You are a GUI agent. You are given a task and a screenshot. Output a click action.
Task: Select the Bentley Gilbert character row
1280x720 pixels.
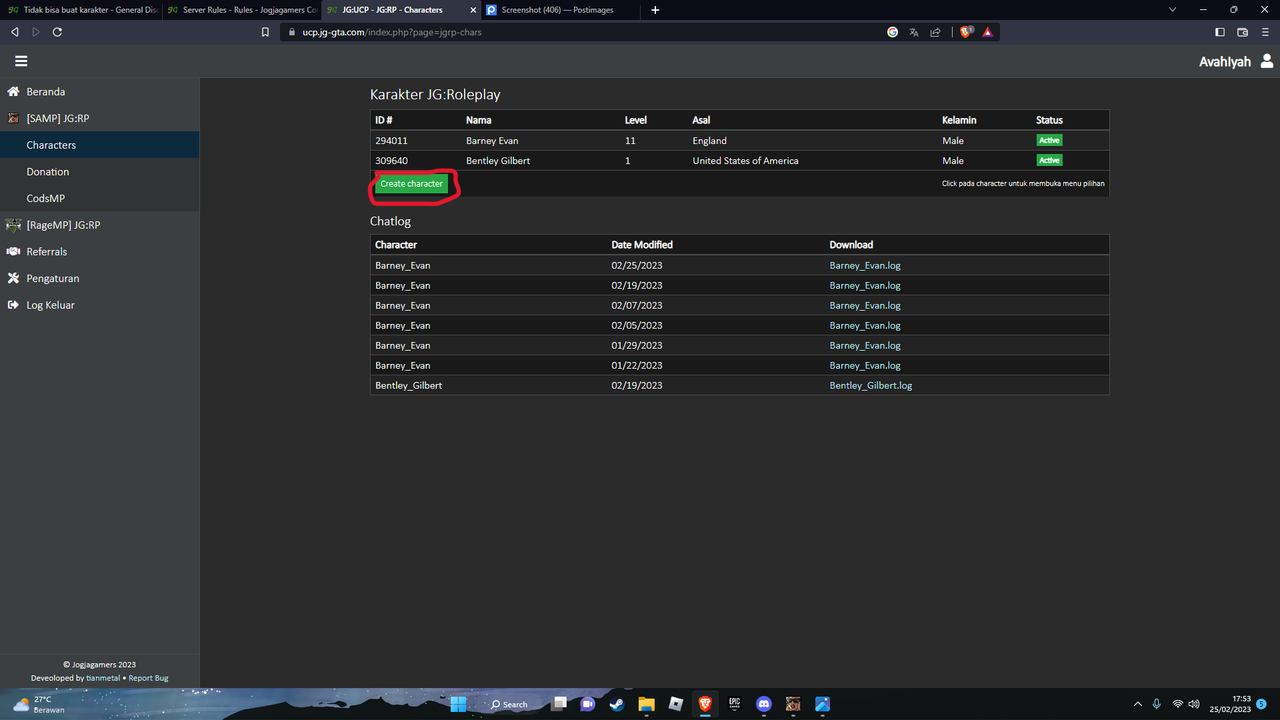[739, 160]
